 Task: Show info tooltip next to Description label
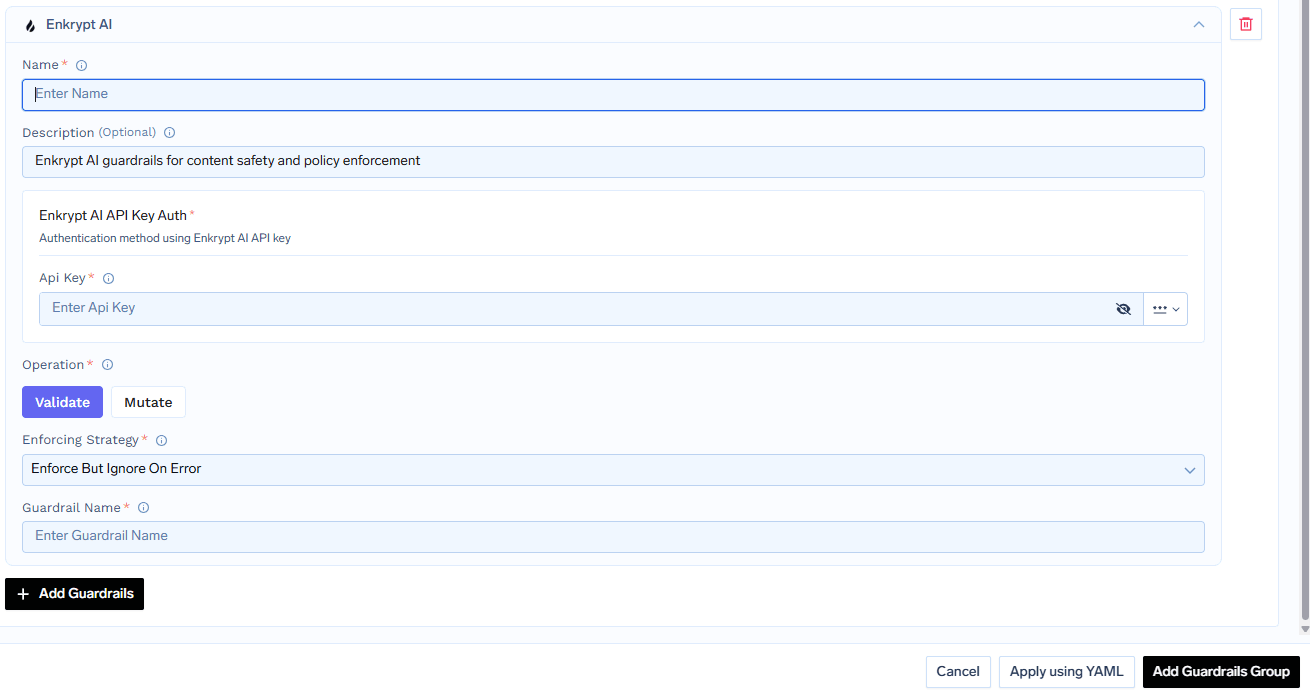pos(170,132)
